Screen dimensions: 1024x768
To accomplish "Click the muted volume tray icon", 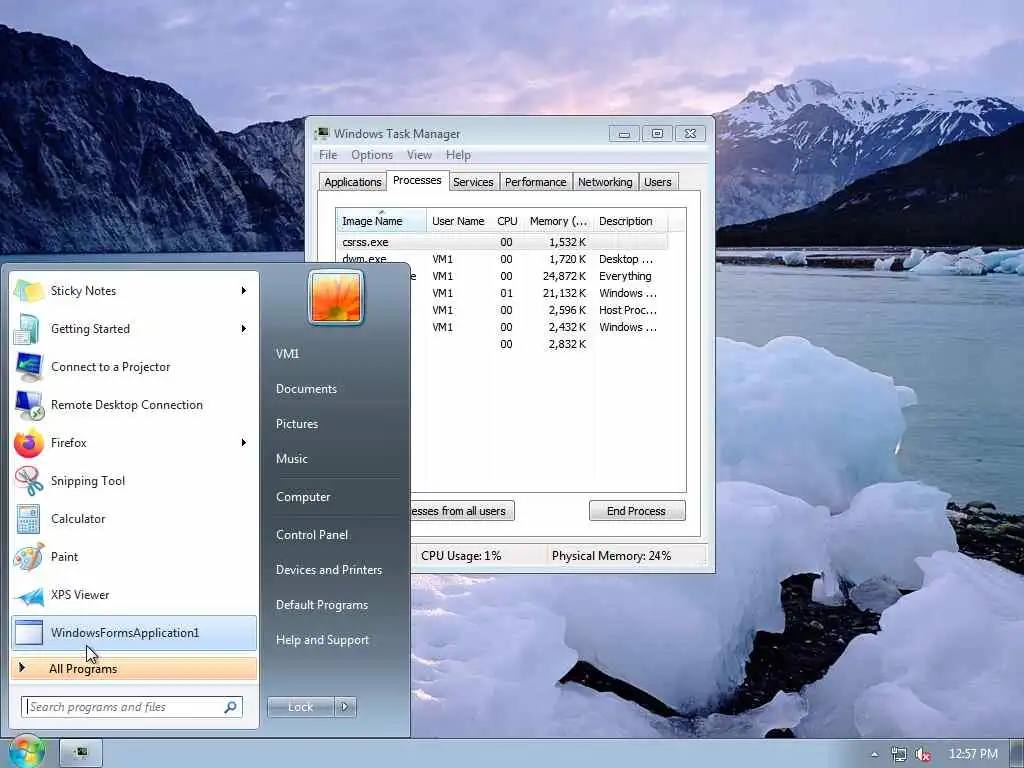I will click(922, 754).
